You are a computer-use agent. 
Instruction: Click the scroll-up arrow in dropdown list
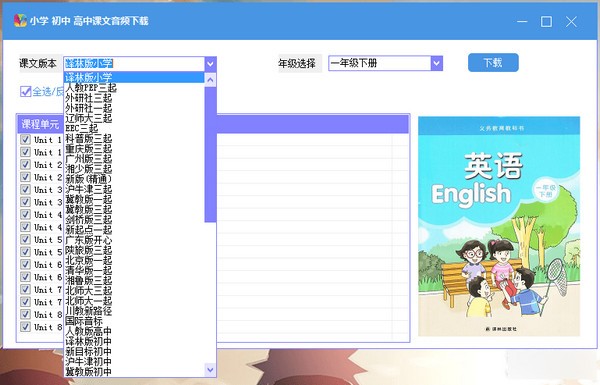[210, 80]
